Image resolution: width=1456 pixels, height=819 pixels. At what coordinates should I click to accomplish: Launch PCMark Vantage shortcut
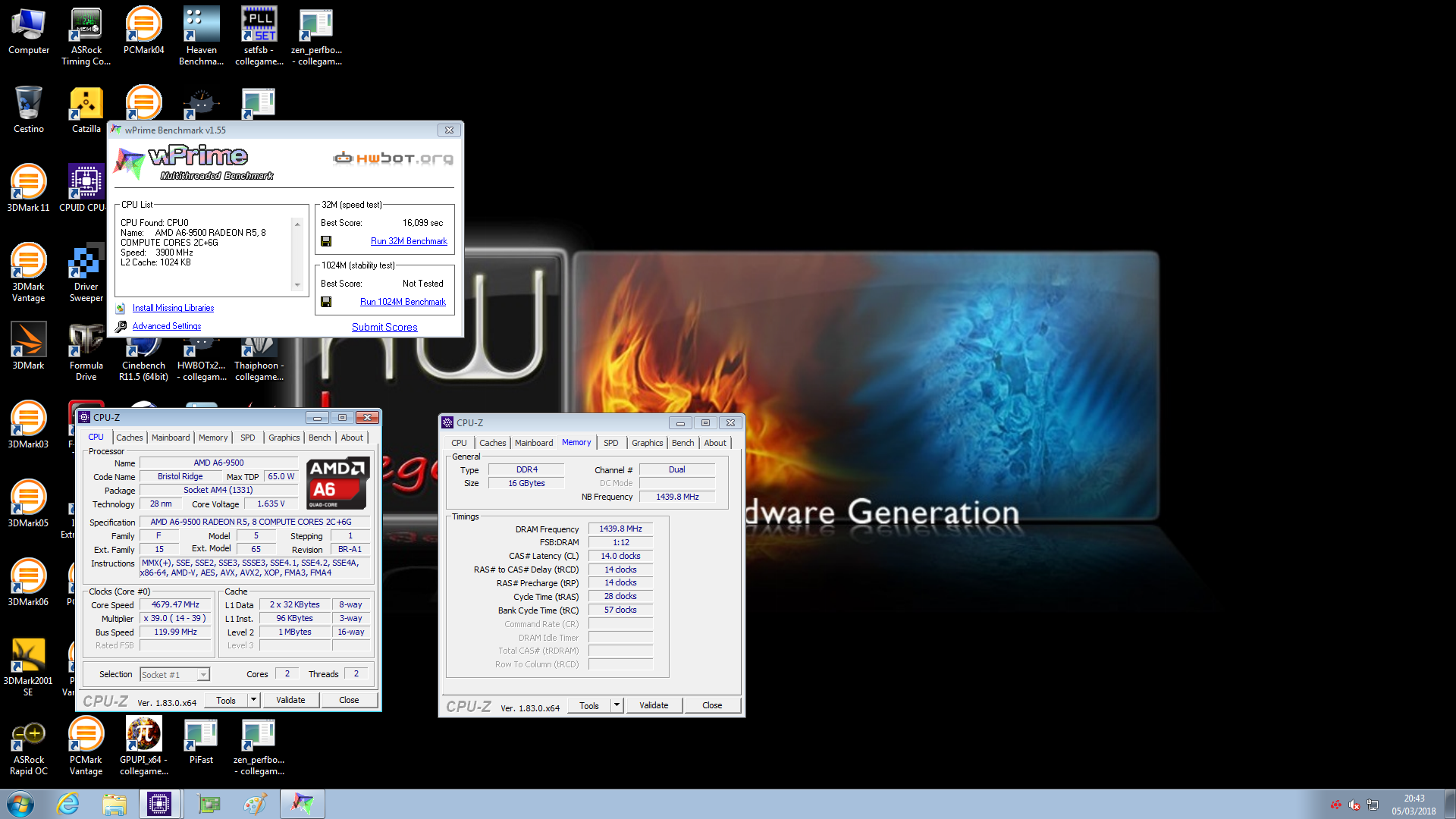tap(86, 747)
